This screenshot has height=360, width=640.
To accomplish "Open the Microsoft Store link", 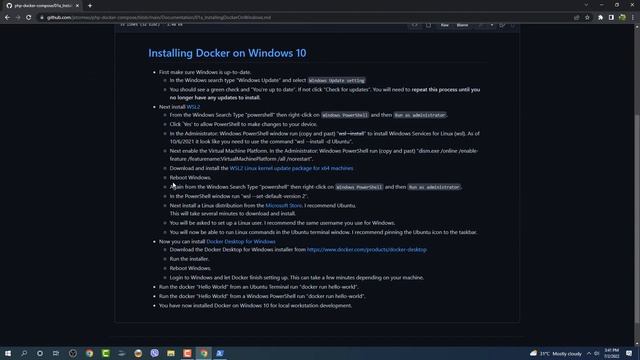I will pos(284,206).
